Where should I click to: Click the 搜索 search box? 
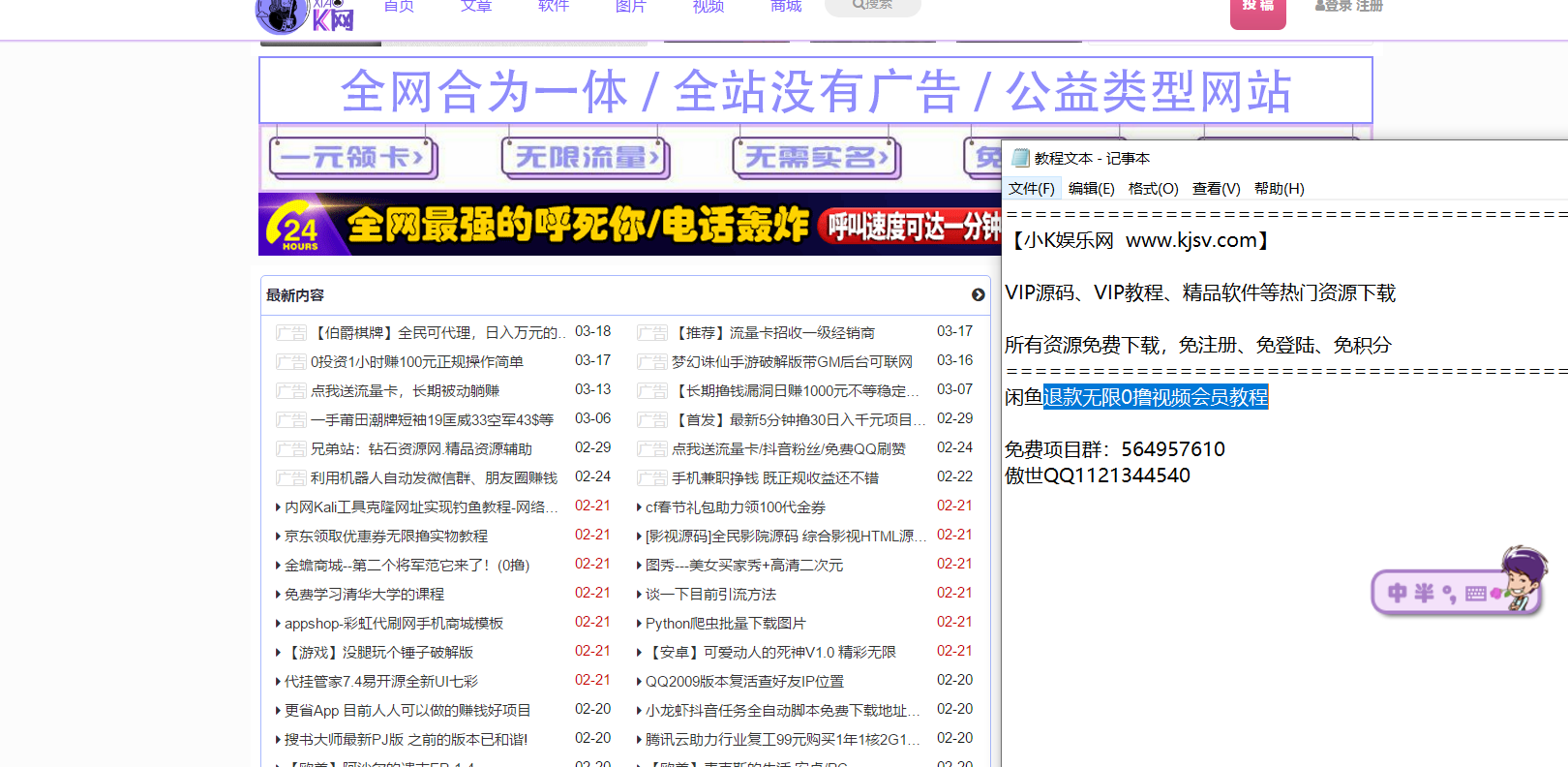coord(873,6)
